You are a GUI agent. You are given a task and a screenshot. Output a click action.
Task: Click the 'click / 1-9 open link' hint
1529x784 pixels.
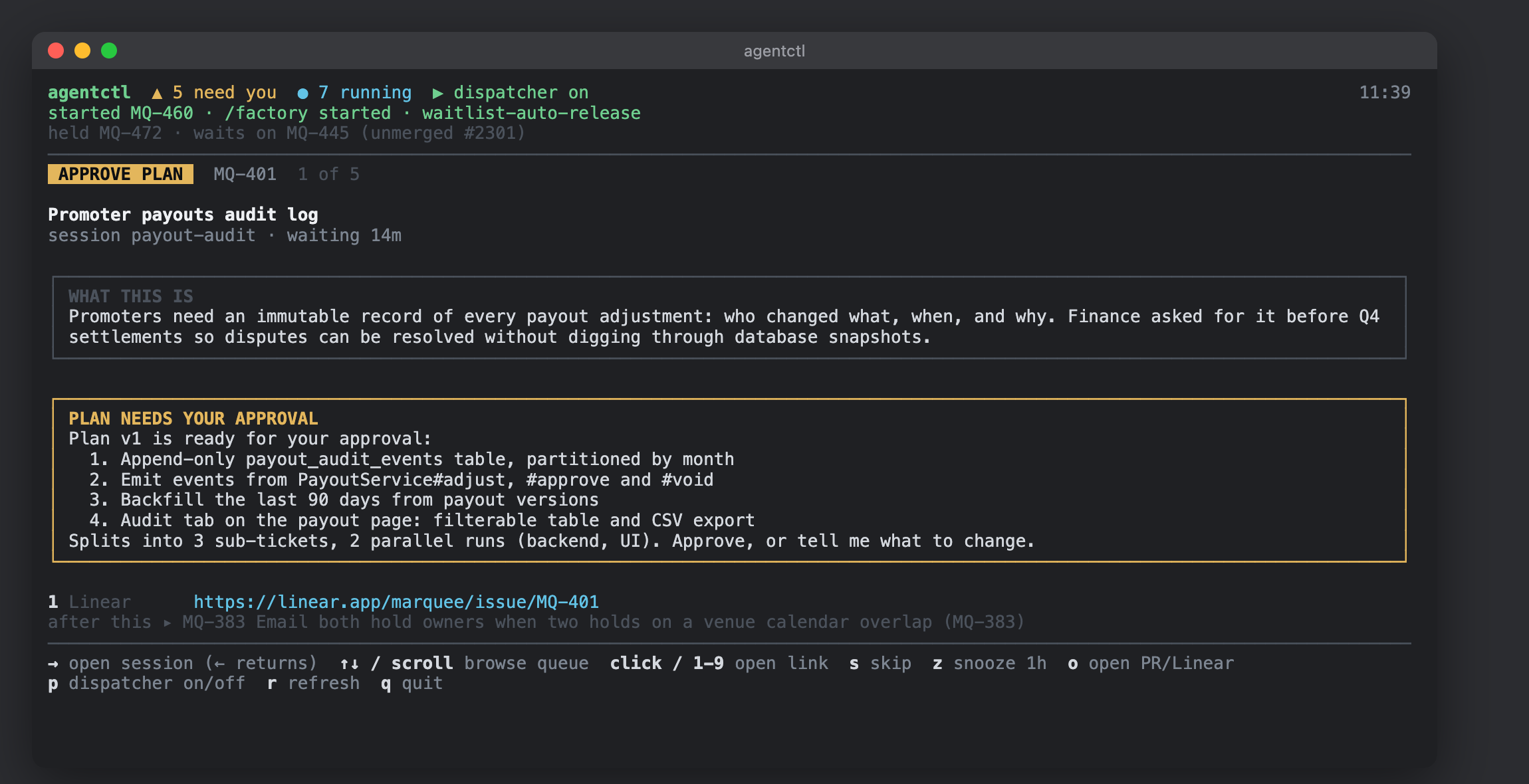click(719, 663)
